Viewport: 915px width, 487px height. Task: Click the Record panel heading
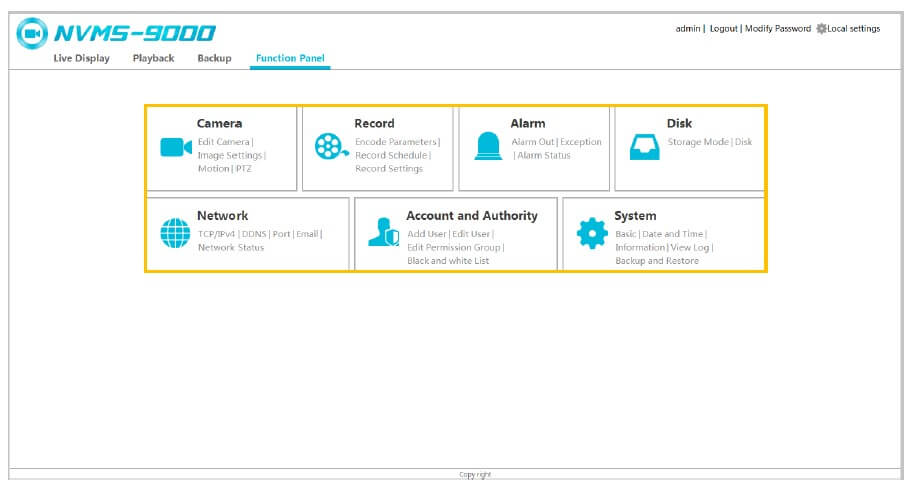point(375,124)
